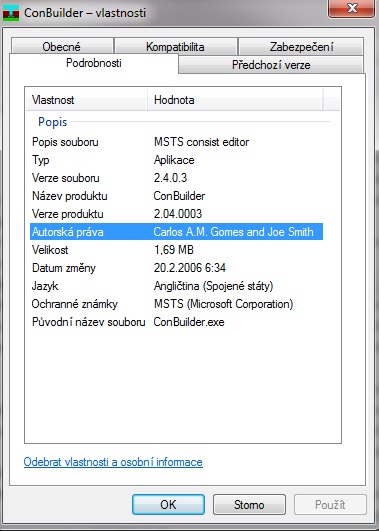379x531 pixels.
Task: Switch to the Obecné tab
Action: tap(62, 47)
